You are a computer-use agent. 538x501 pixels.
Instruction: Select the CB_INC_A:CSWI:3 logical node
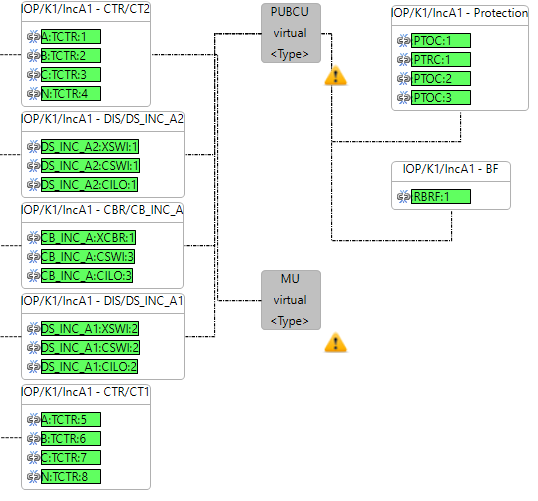(x=88, y=256)
